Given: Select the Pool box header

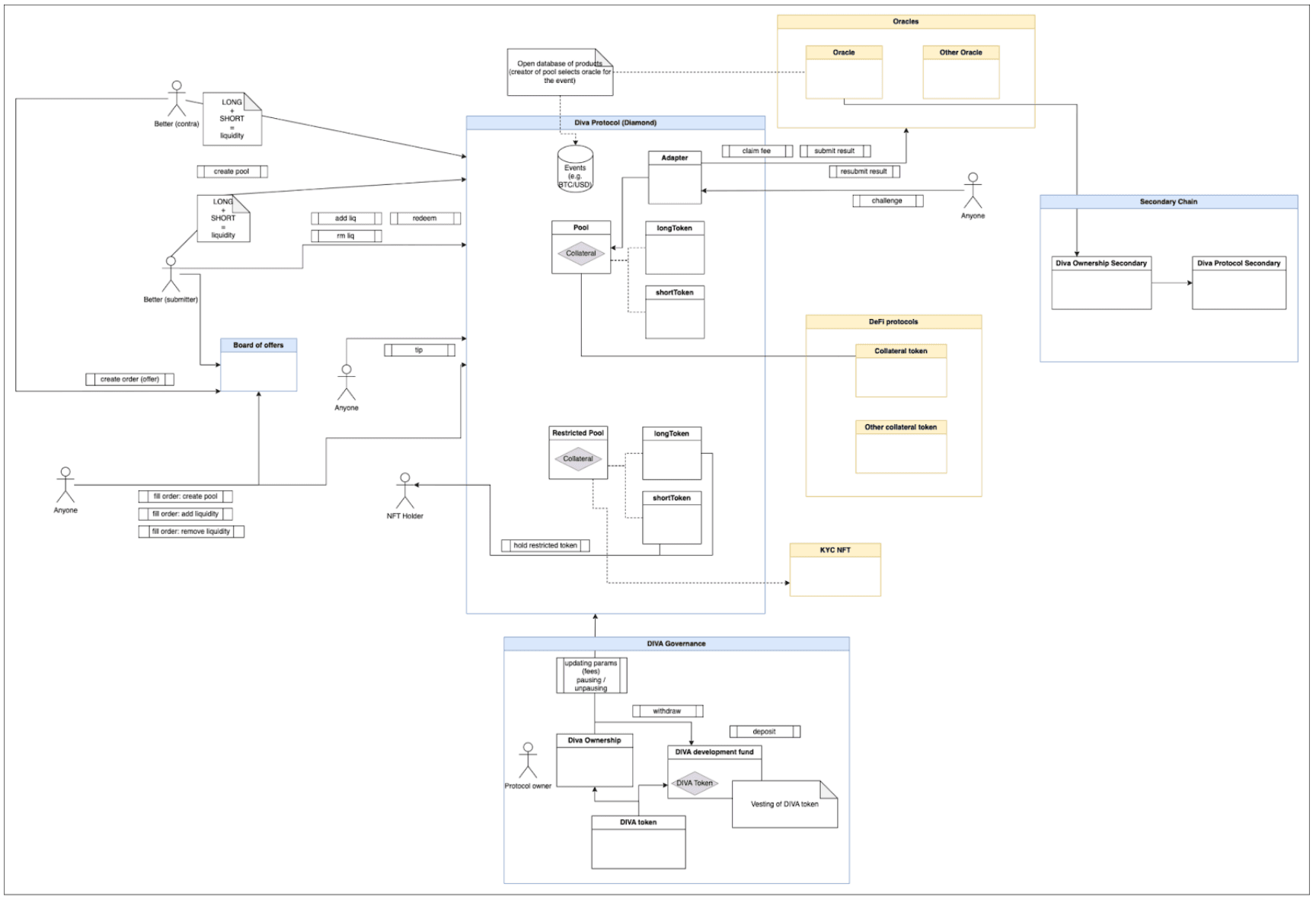Looking at the screenshot, I should pyautogui.click(x=581, y=228).
